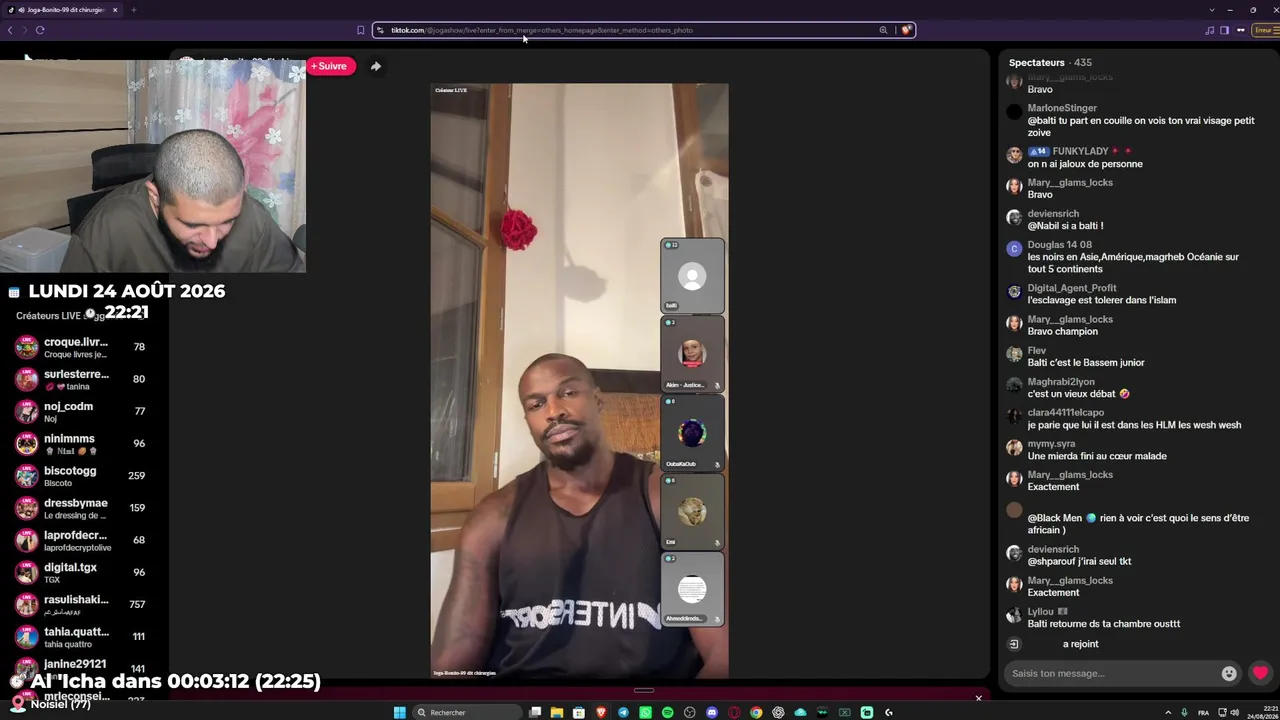Viewport: 1280px width, 720px height.
Task: Show hidden system tray icons chevron
Action: [x=1169, y=712]
